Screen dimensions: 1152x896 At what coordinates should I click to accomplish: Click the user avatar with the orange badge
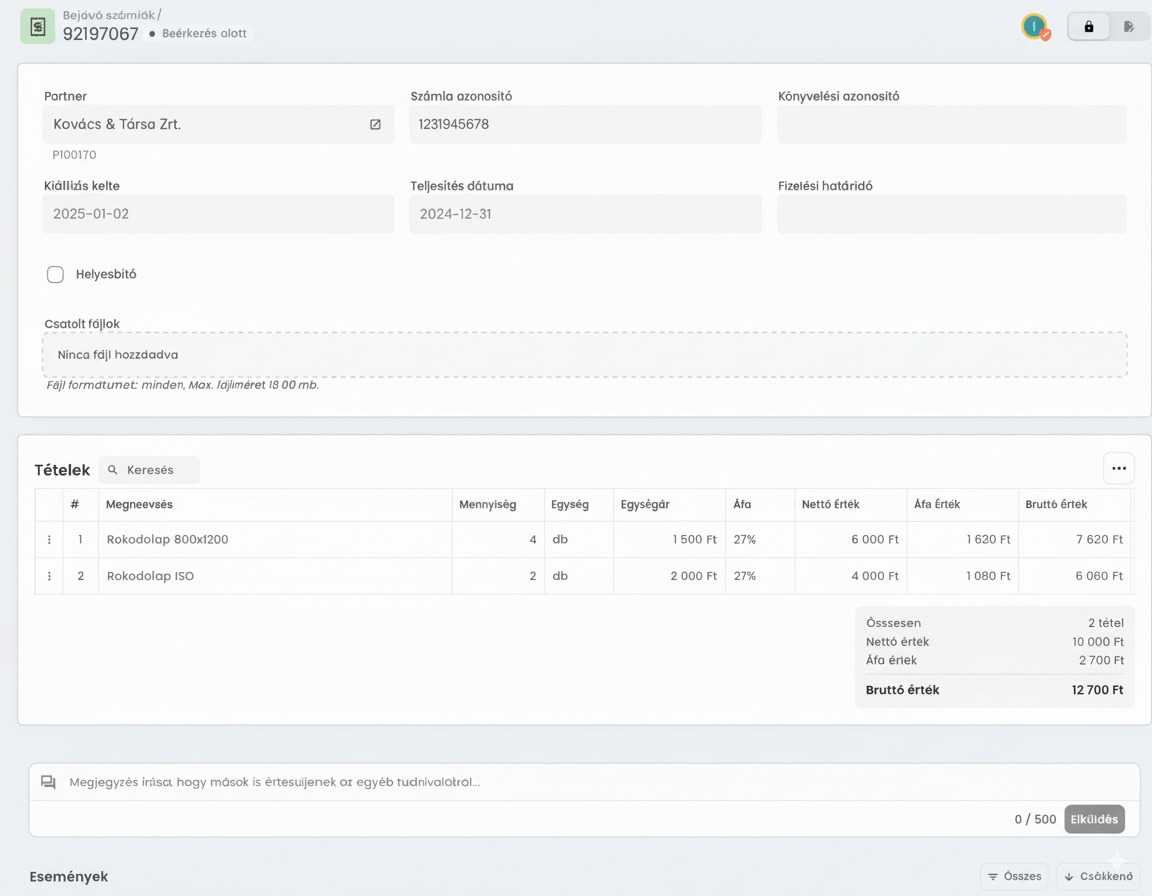point(1035,26)
